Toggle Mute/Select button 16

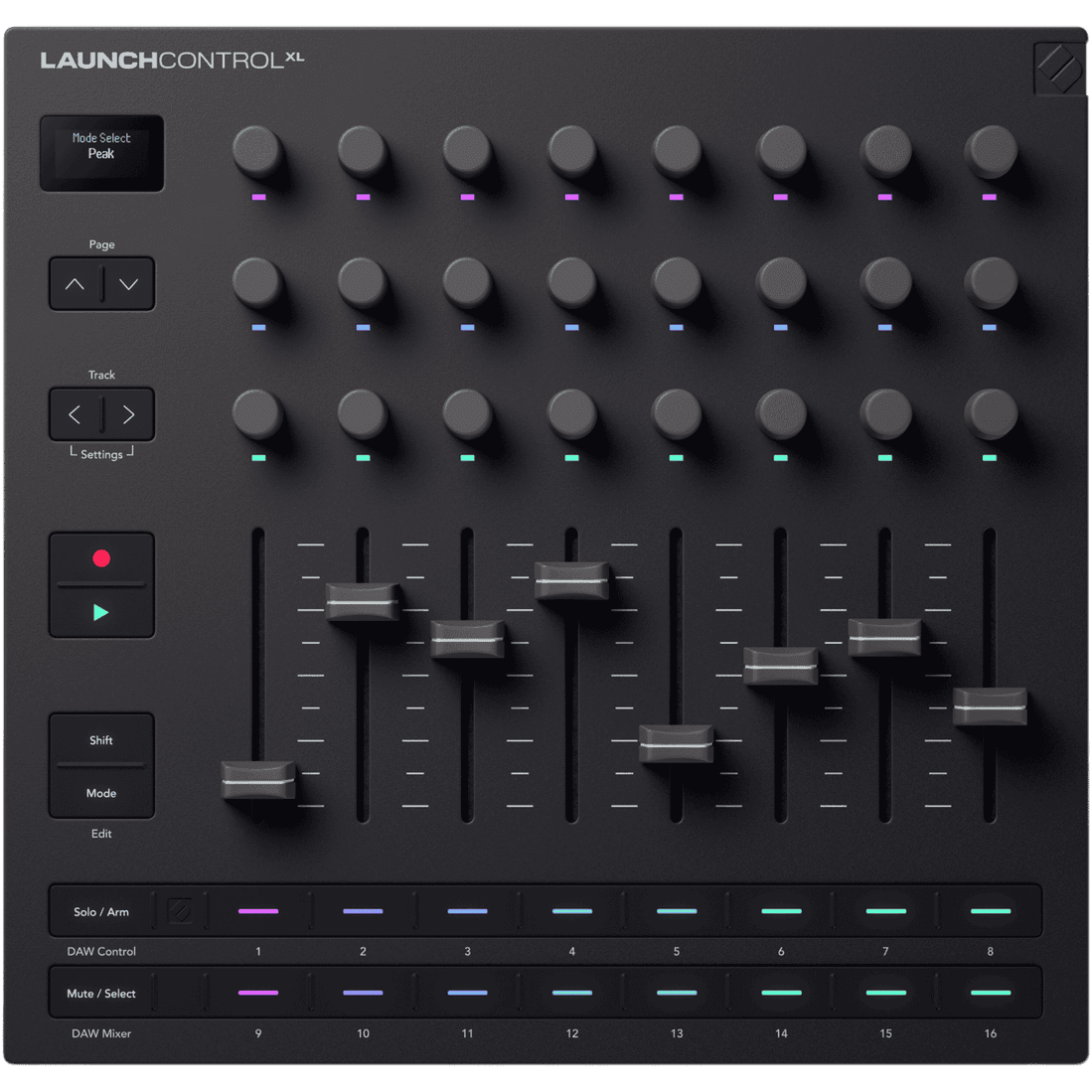990,993
